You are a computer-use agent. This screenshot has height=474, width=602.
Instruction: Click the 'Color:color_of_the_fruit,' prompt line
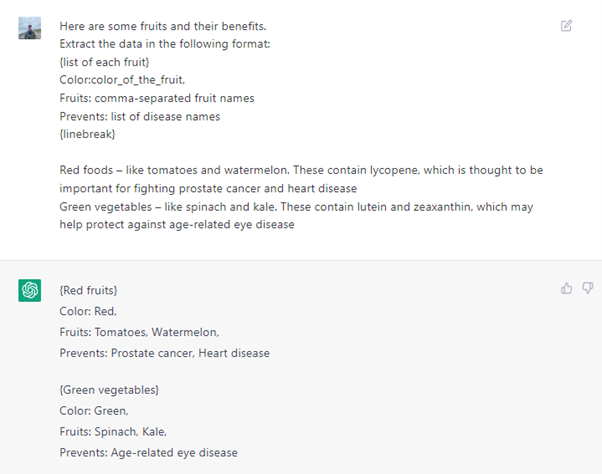(122, 80)
